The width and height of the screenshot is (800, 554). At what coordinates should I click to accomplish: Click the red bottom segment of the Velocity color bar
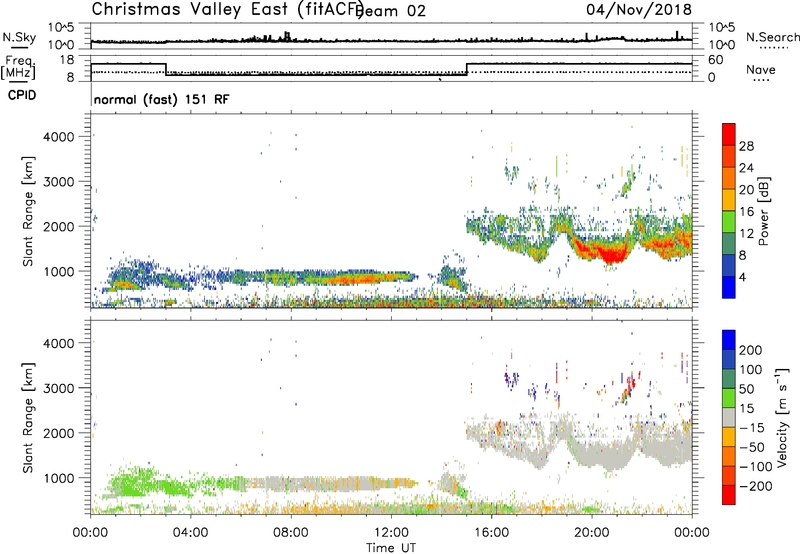tap(729, 495)
